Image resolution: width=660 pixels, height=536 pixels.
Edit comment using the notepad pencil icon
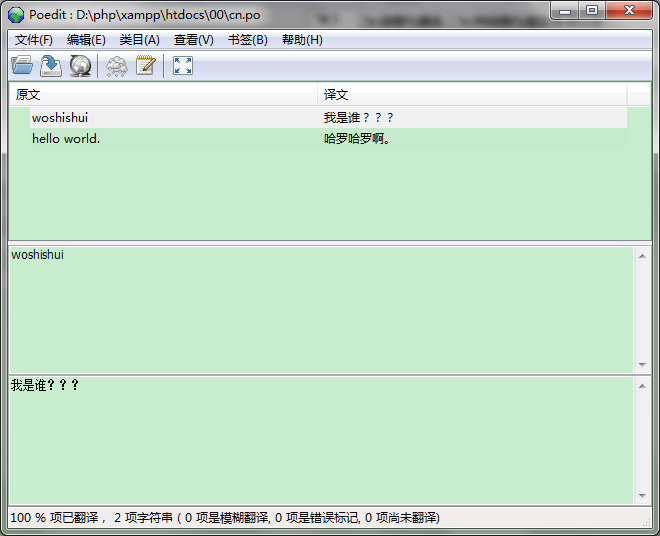tap(146, 65)
